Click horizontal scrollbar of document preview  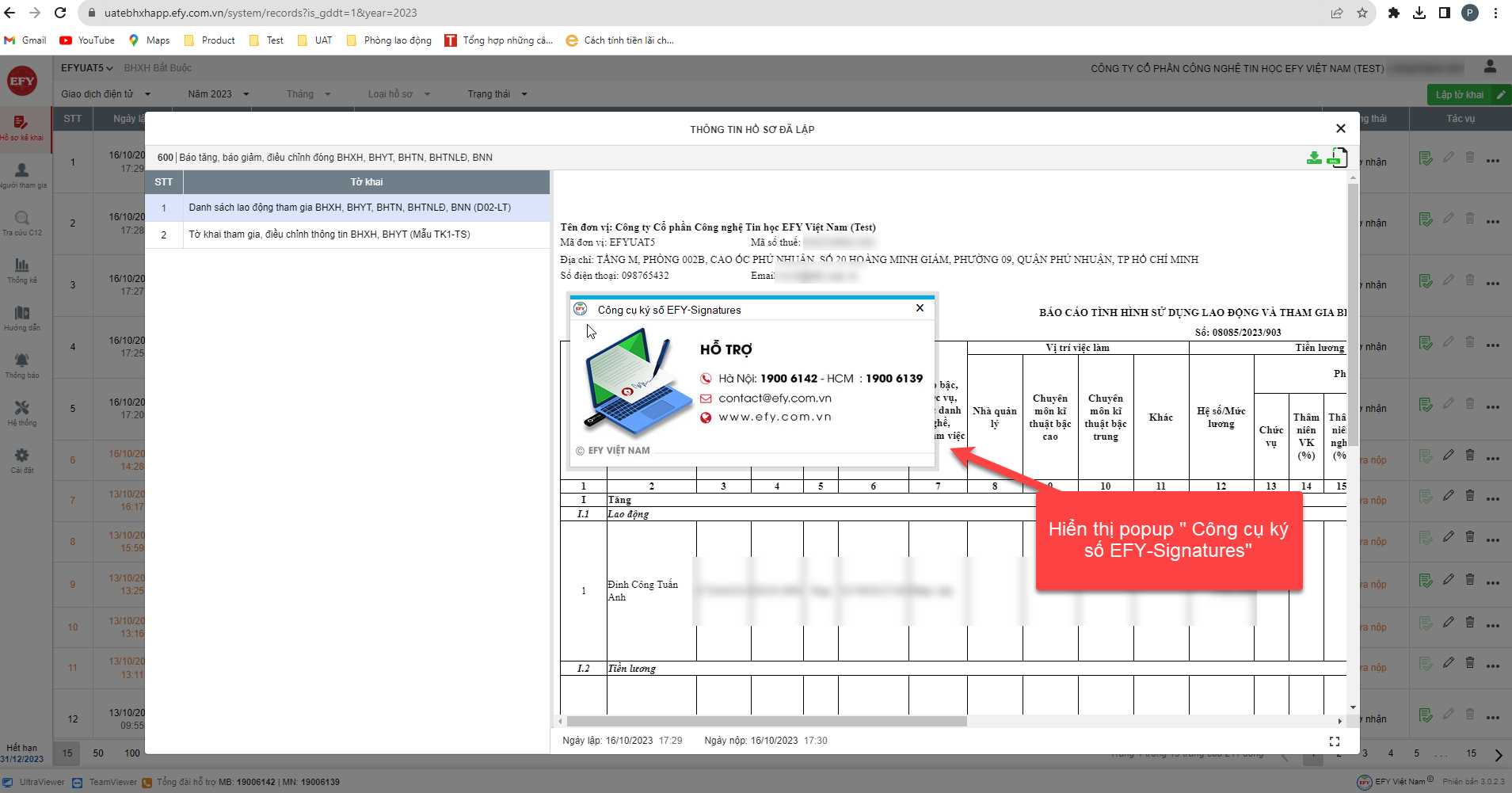[x=766, y=722]
